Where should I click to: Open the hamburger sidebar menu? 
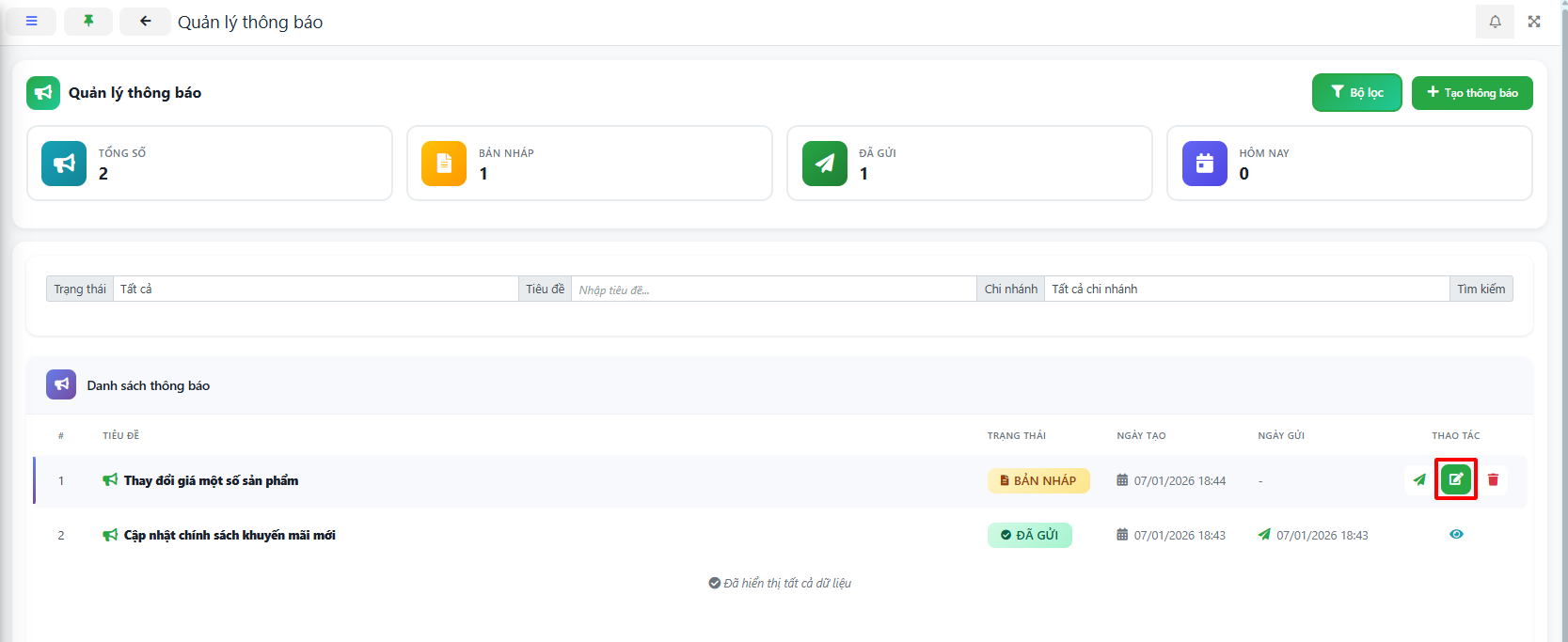pyautogui.click(x=31, y=21)
